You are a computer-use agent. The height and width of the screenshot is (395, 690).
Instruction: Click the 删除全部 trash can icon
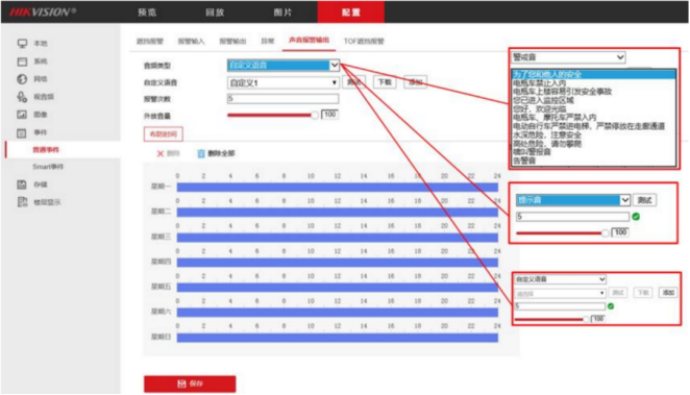click(201, 154)
